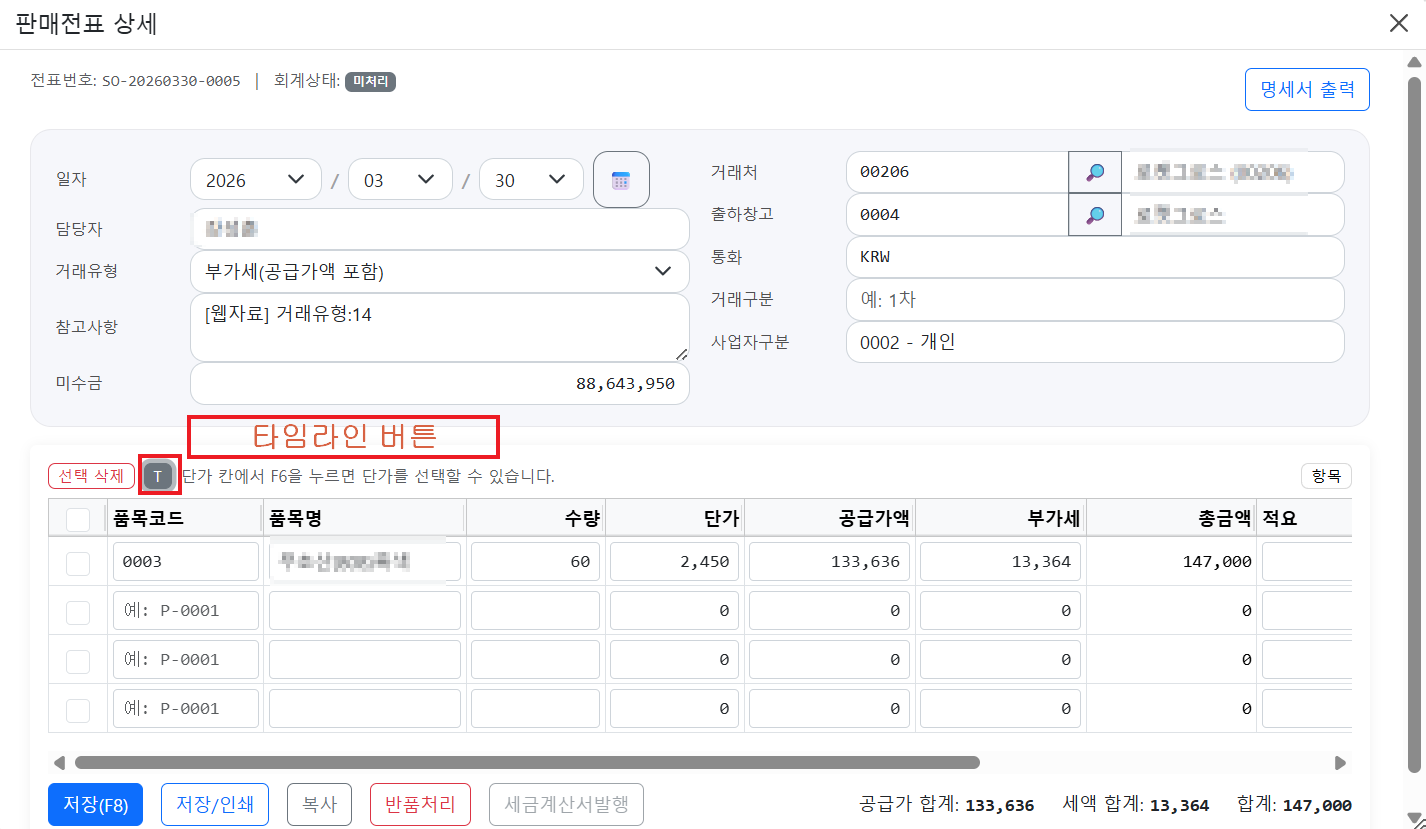Click the 복사 button

[319, 804]
